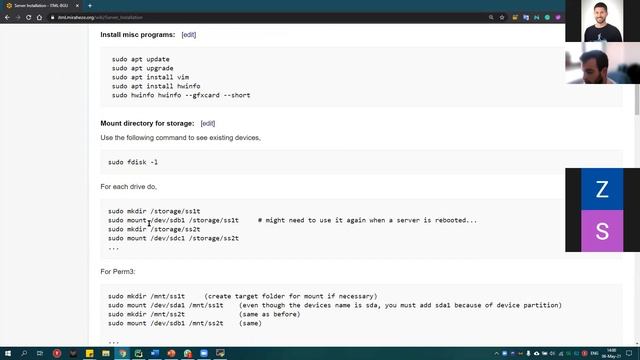Click the microphone icon in the system tray

click(528, 353)
